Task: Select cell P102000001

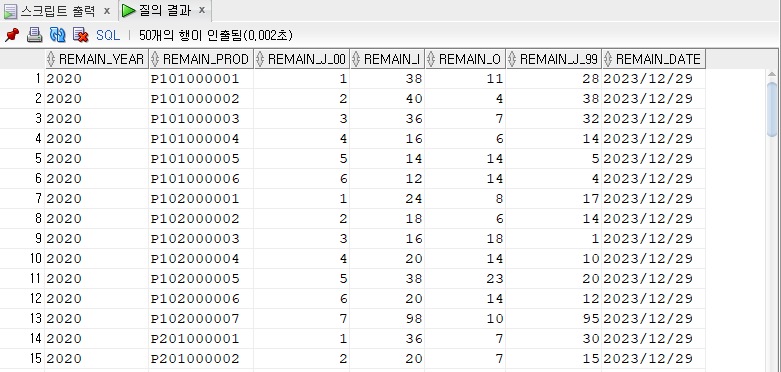Action: coord(201,199)
